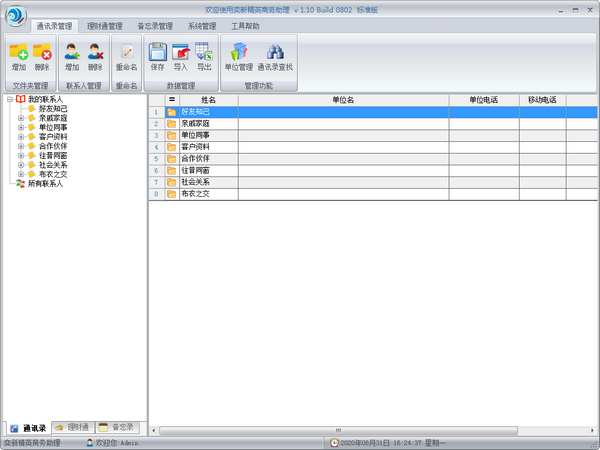
Task: Open contact search (通讯录查找) binoculars
Action: tap(275, 54)
